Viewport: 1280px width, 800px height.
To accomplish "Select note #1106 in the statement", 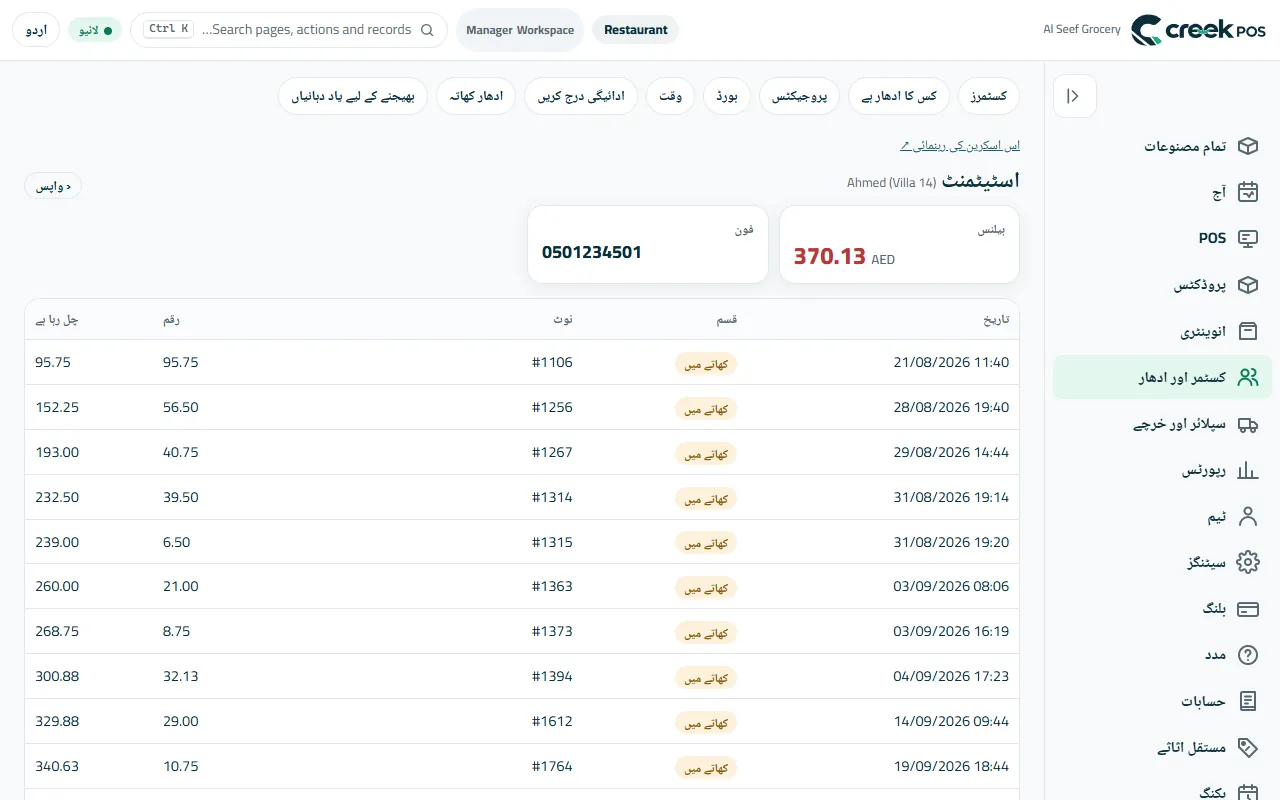I will pyautogui.click(x=552, y=362).
